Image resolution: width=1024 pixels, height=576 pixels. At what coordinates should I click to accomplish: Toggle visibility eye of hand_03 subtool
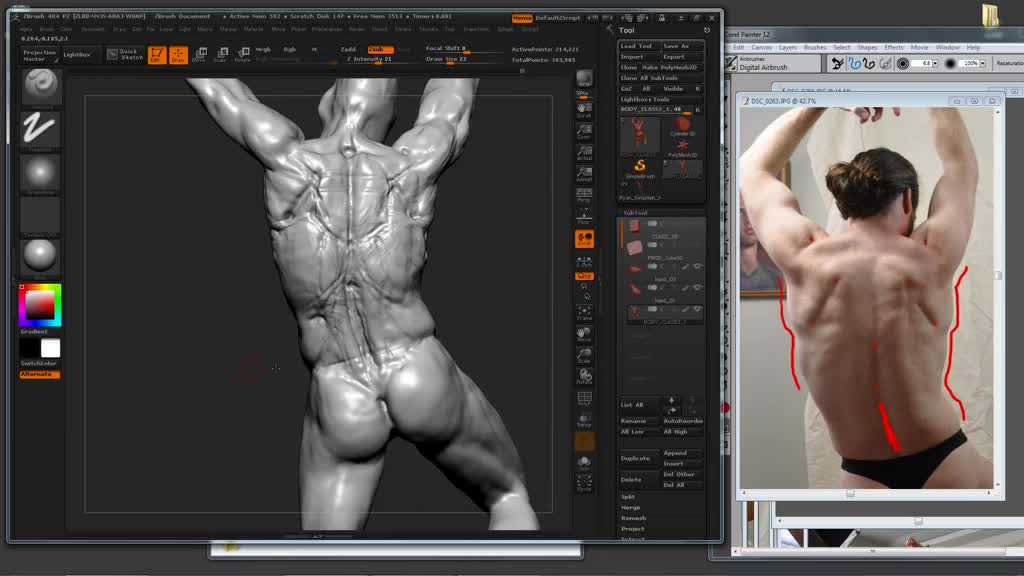[697, 266]
